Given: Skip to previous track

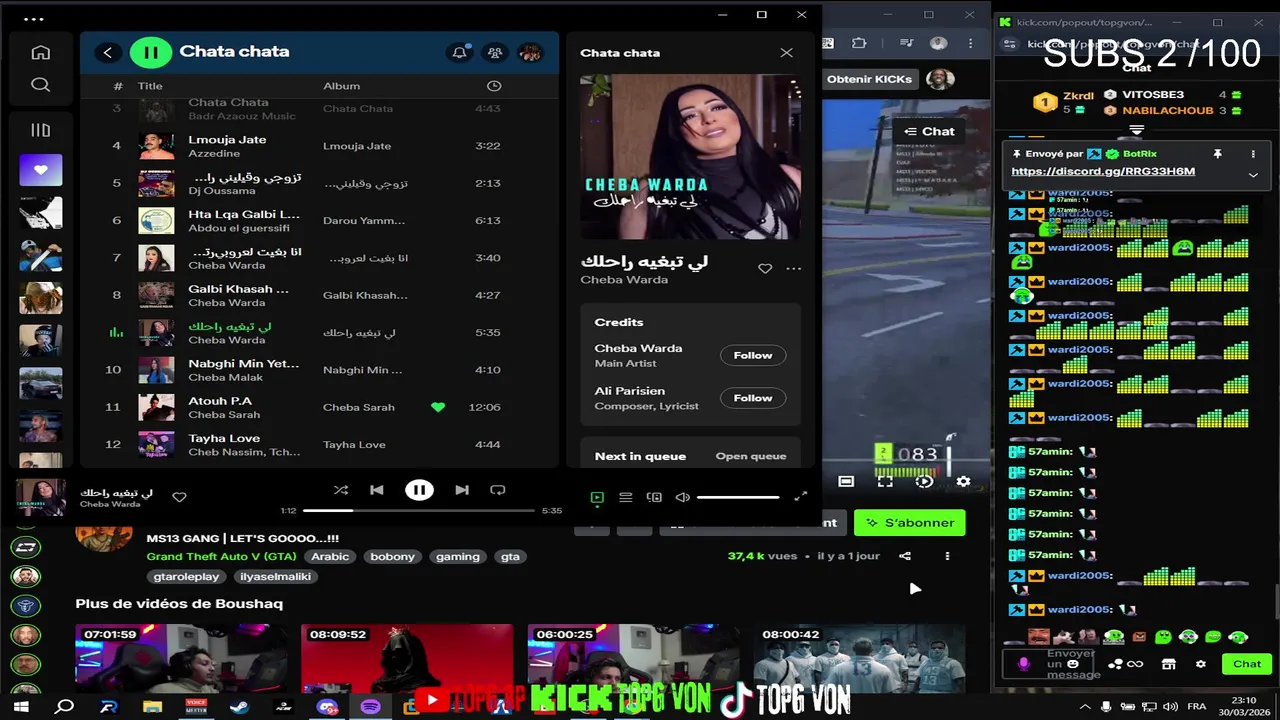Looking at the screenshot, I should pyautogui.click(x=376, y=490).
